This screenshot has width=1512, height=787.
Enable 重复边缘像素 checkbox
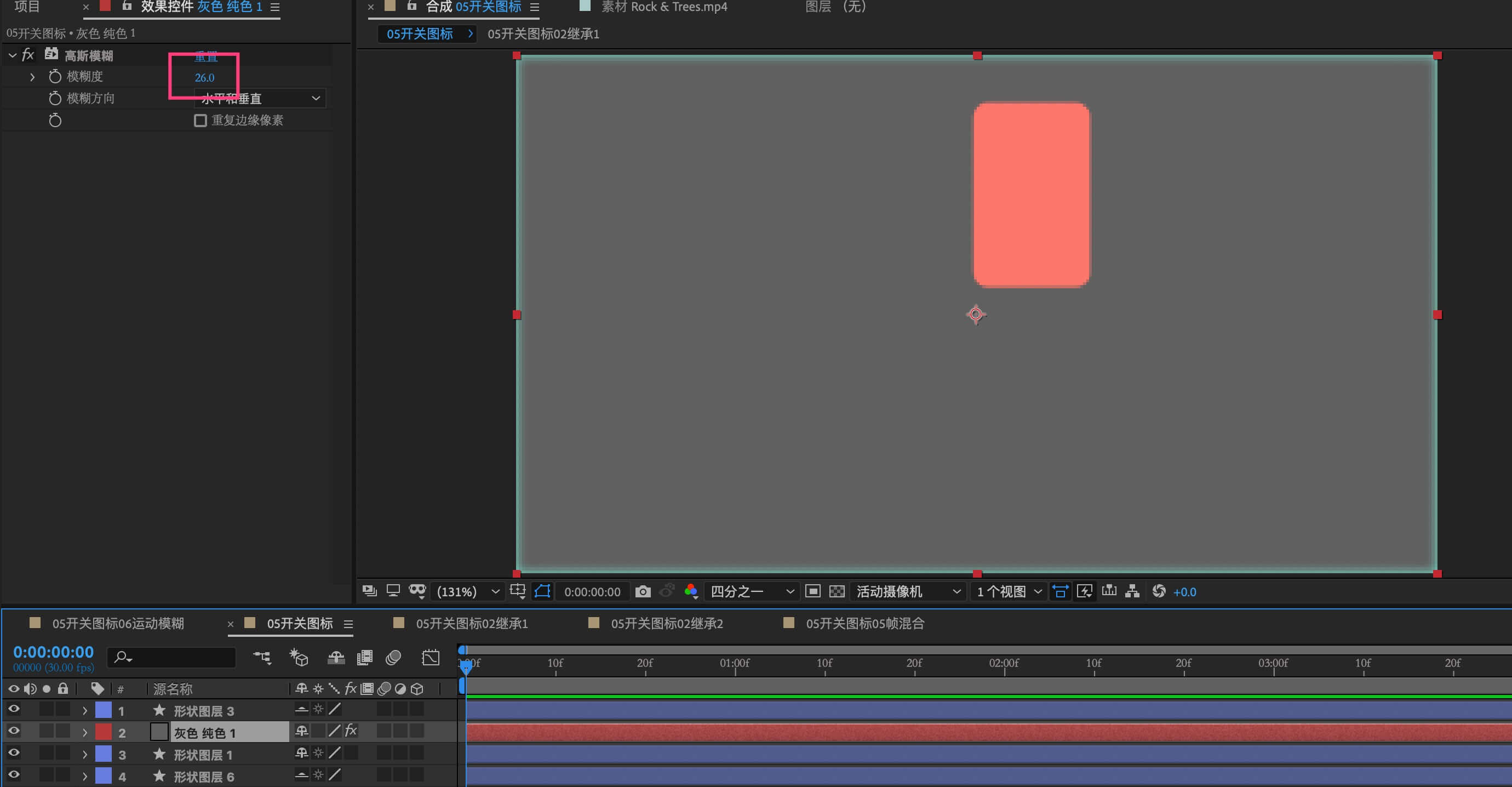[x=201, y=121]
